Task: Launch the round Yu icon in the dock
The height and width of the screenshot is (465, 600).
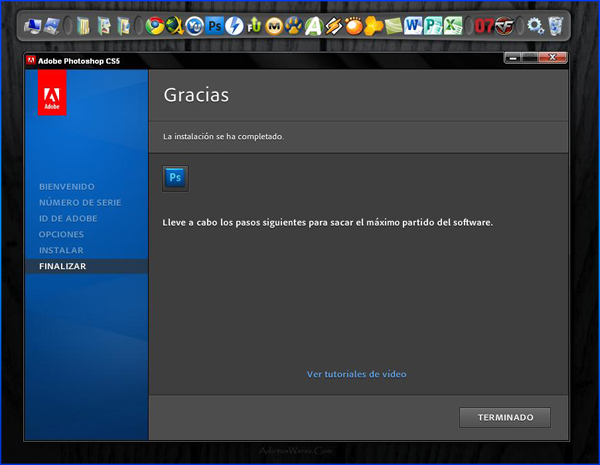Action: tap(194, 26)
